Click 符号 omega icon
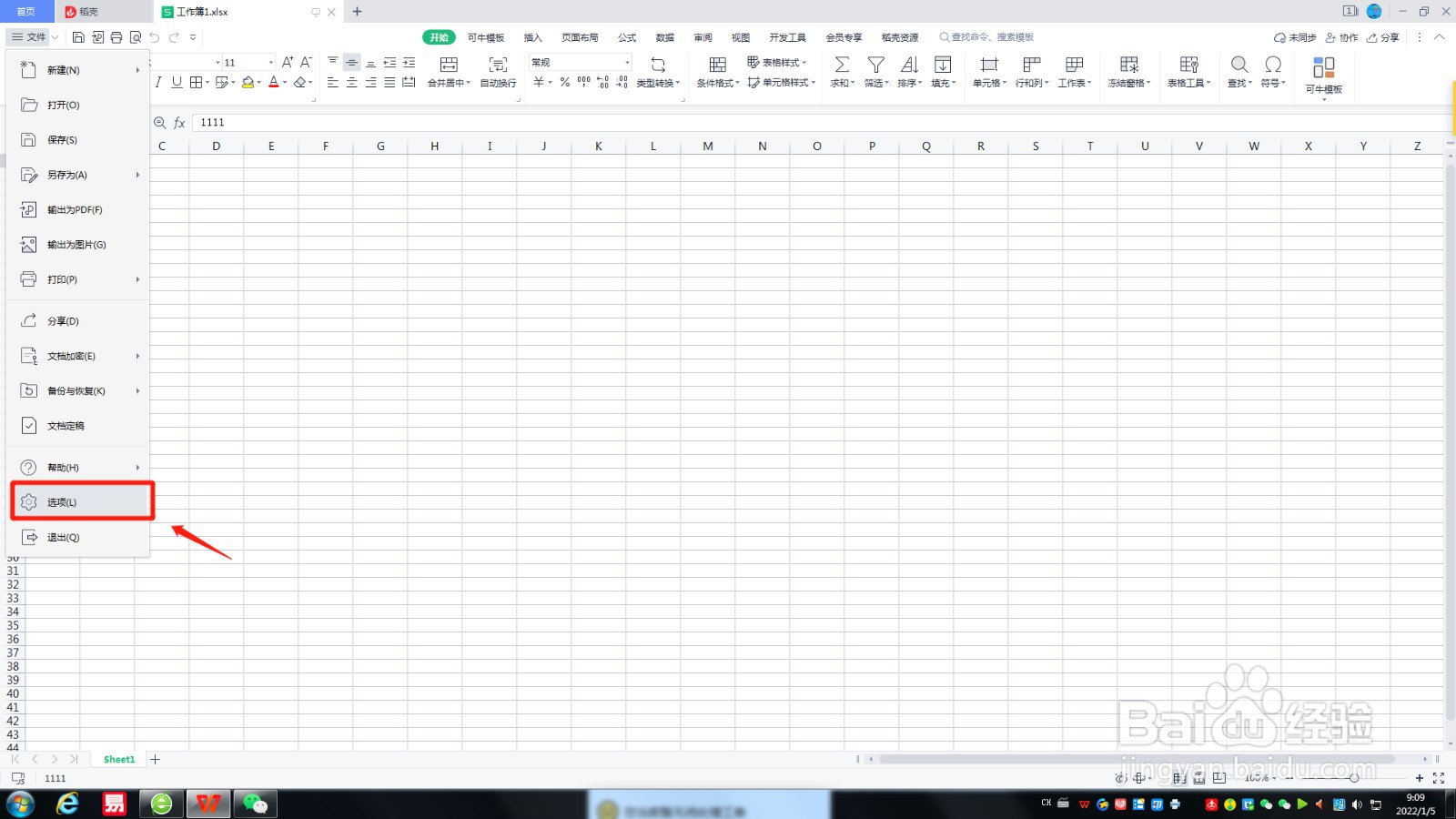The height and width of the screenshot is (819, 1456). pyautogui.click(x=1273, y=65)
